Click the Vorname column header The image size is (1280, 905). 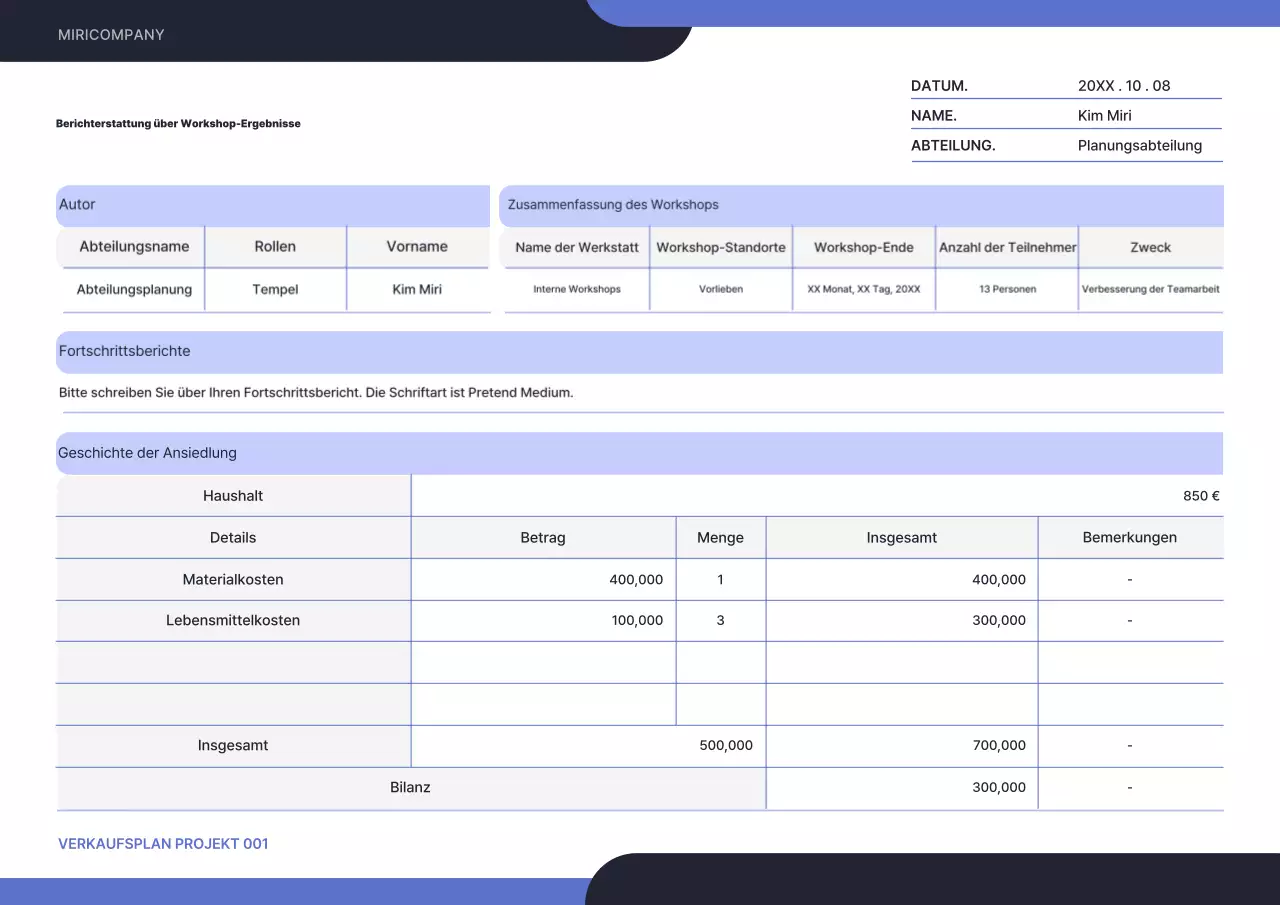417,247
